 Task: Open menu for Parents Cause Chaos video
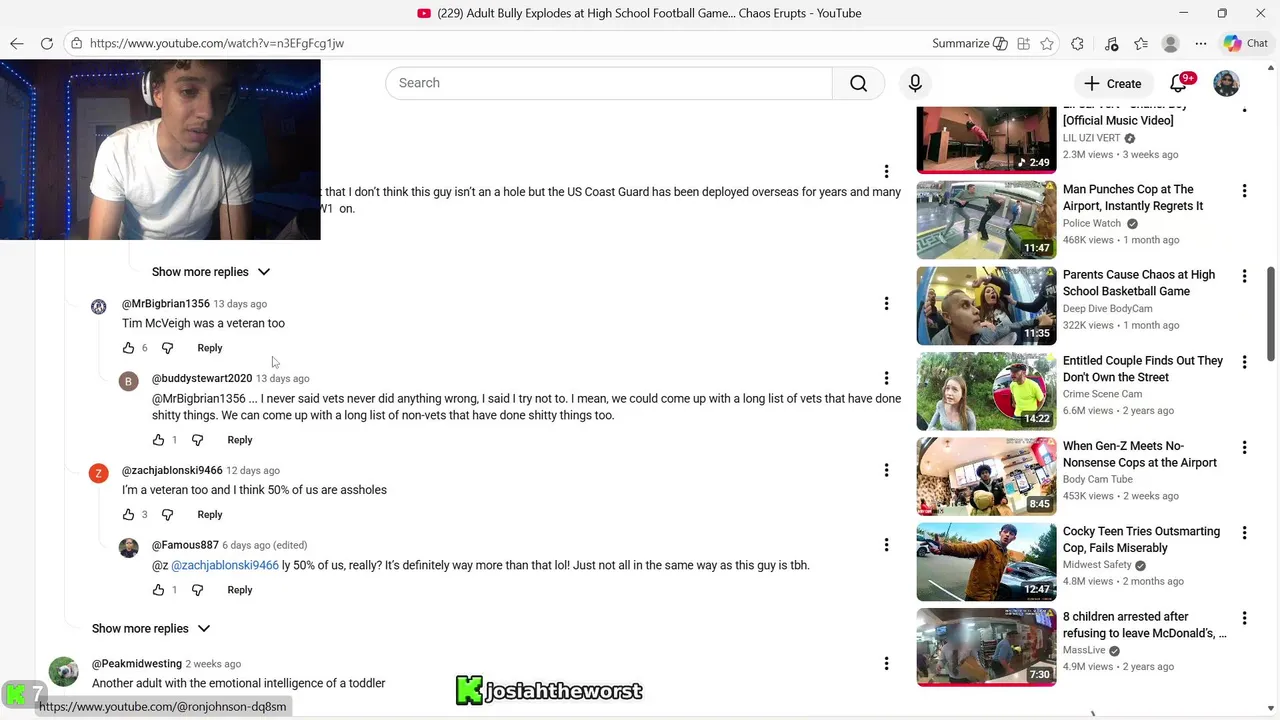[x=1244, y=276]
